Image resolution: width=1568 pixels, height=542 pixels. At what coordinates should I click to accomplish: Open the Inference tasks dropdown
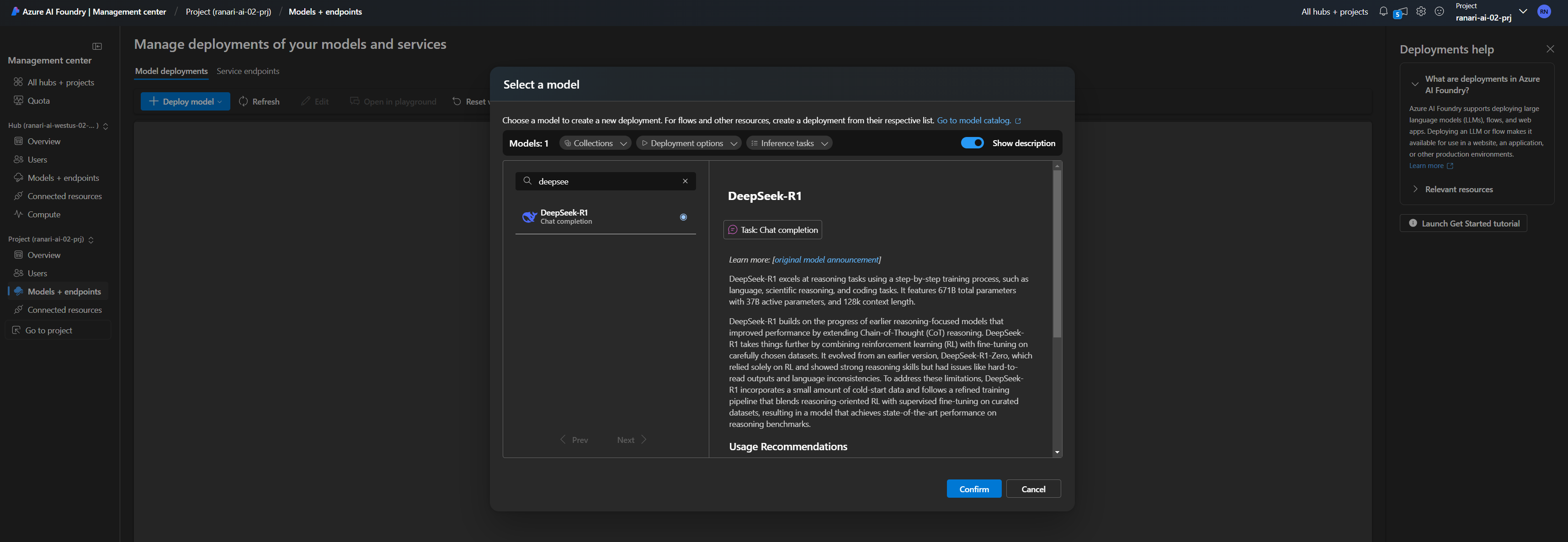coord(789,142)
